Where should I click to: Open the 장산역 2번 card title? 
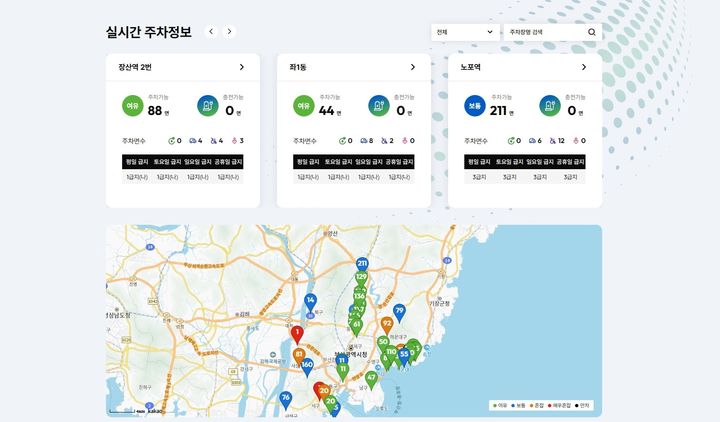135,67
